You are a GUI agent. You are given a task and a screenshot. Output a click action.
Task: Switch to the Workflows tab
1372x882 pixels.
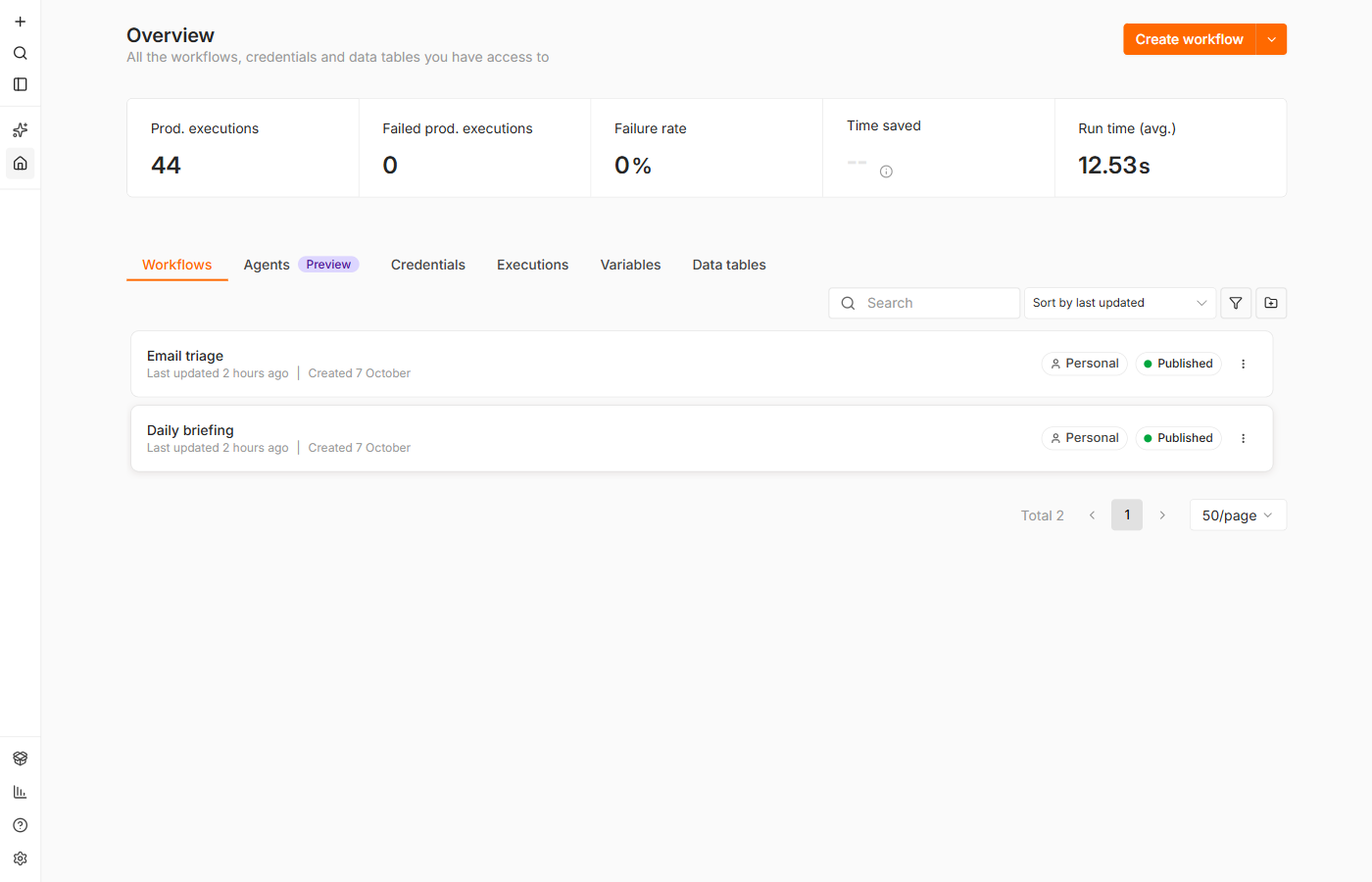coord(177,265)
